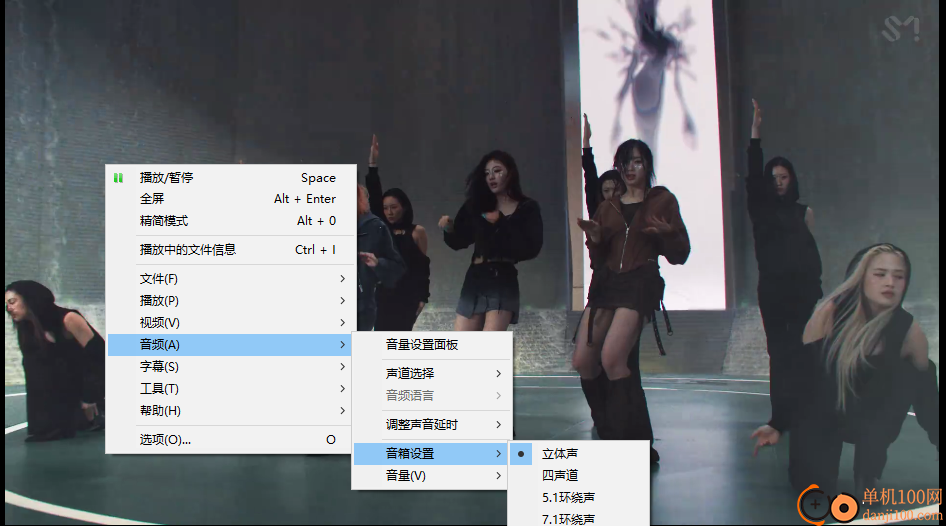Expand arrow next to 播放(P)
The height and width of the screenshot is (526, 946).
click(x=342, y=300)
